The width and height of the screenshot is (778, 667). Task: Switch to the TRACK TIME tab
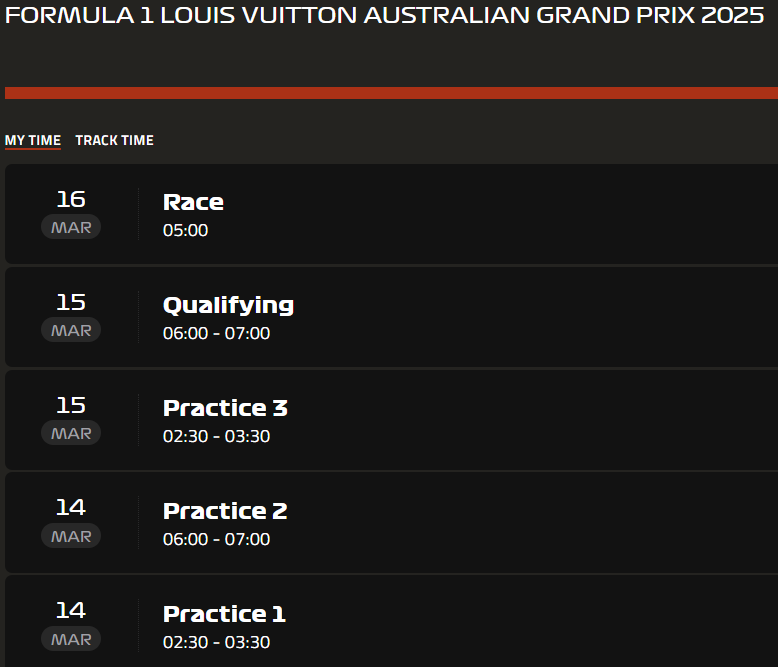[115, 140]
